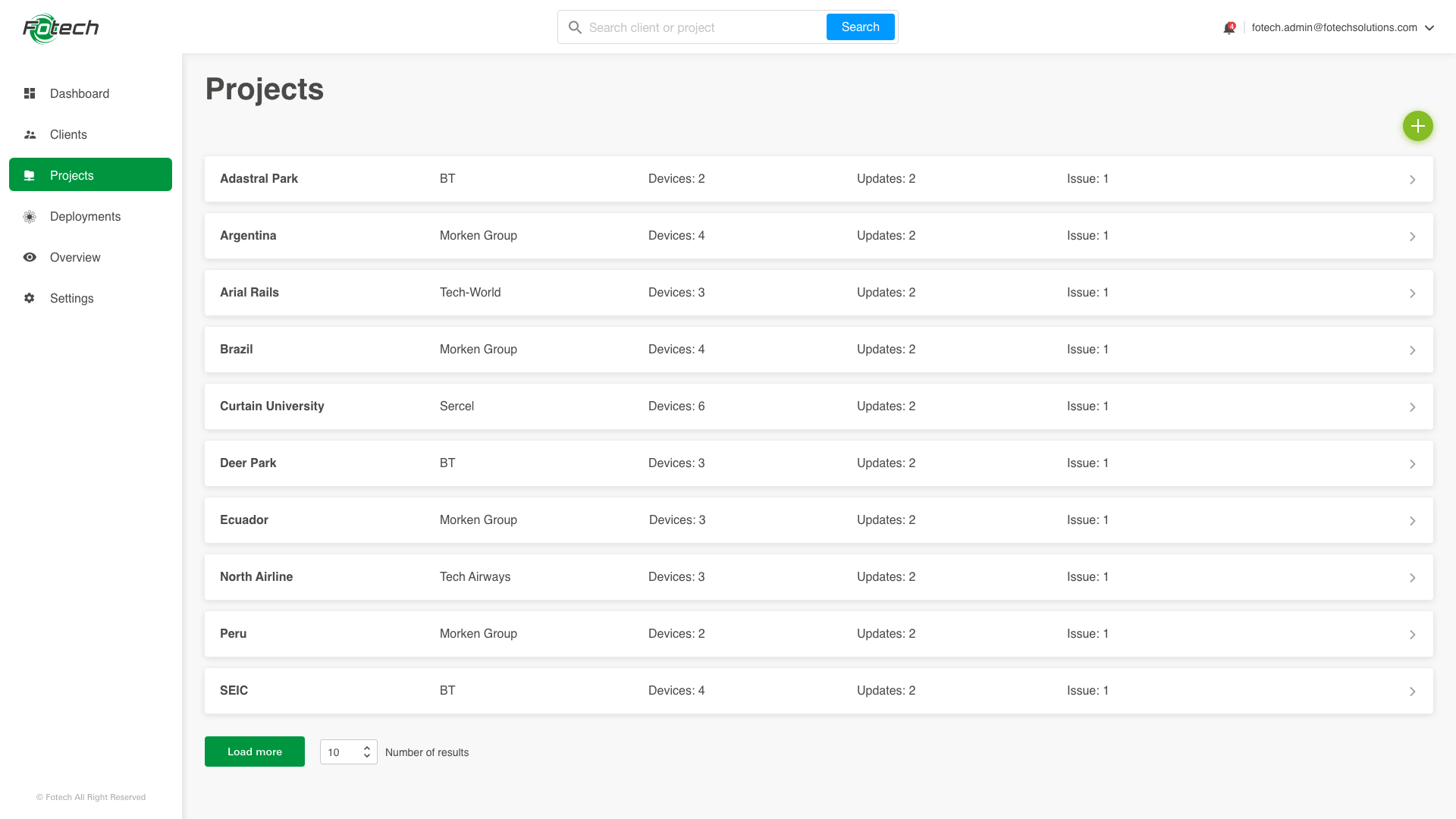Click the Overview eye icon in sidebar
Image resolution: width=1456 pixels, height=819 pixels.
pos(30,257)
